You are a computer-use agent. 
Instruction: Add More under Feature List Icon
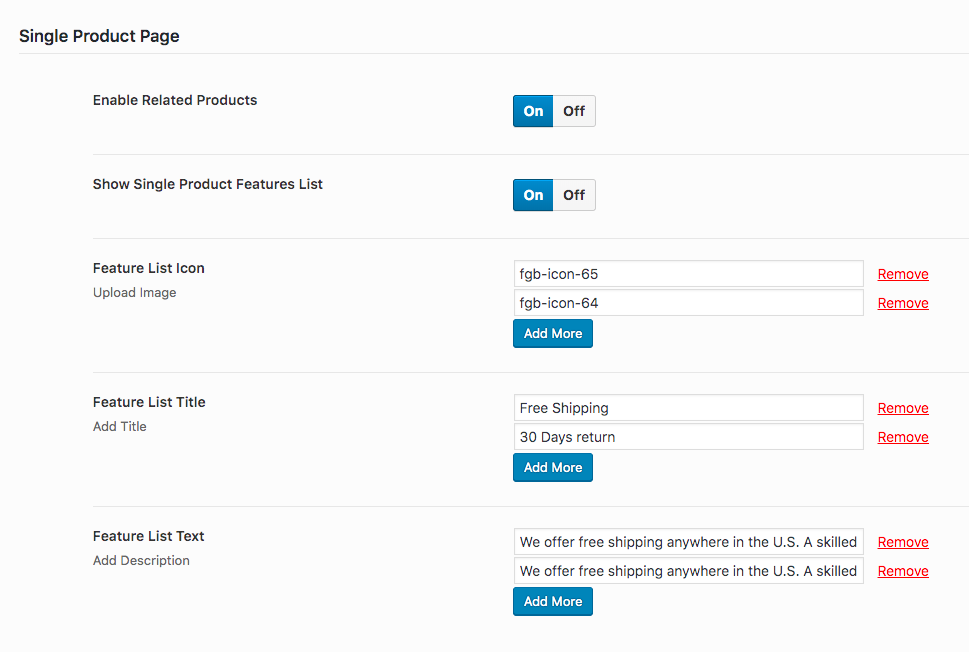[x=552, y=334]
